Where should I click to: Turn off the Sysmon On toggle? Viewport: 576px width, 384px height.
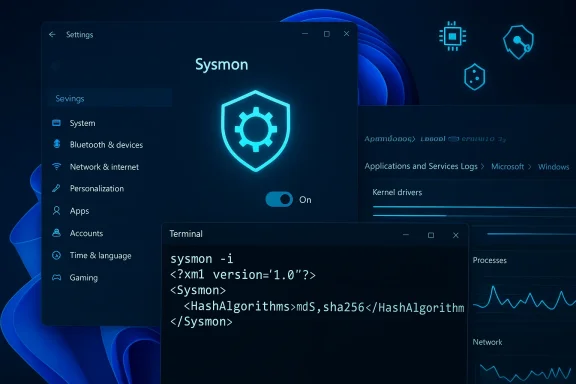[279, 199]
